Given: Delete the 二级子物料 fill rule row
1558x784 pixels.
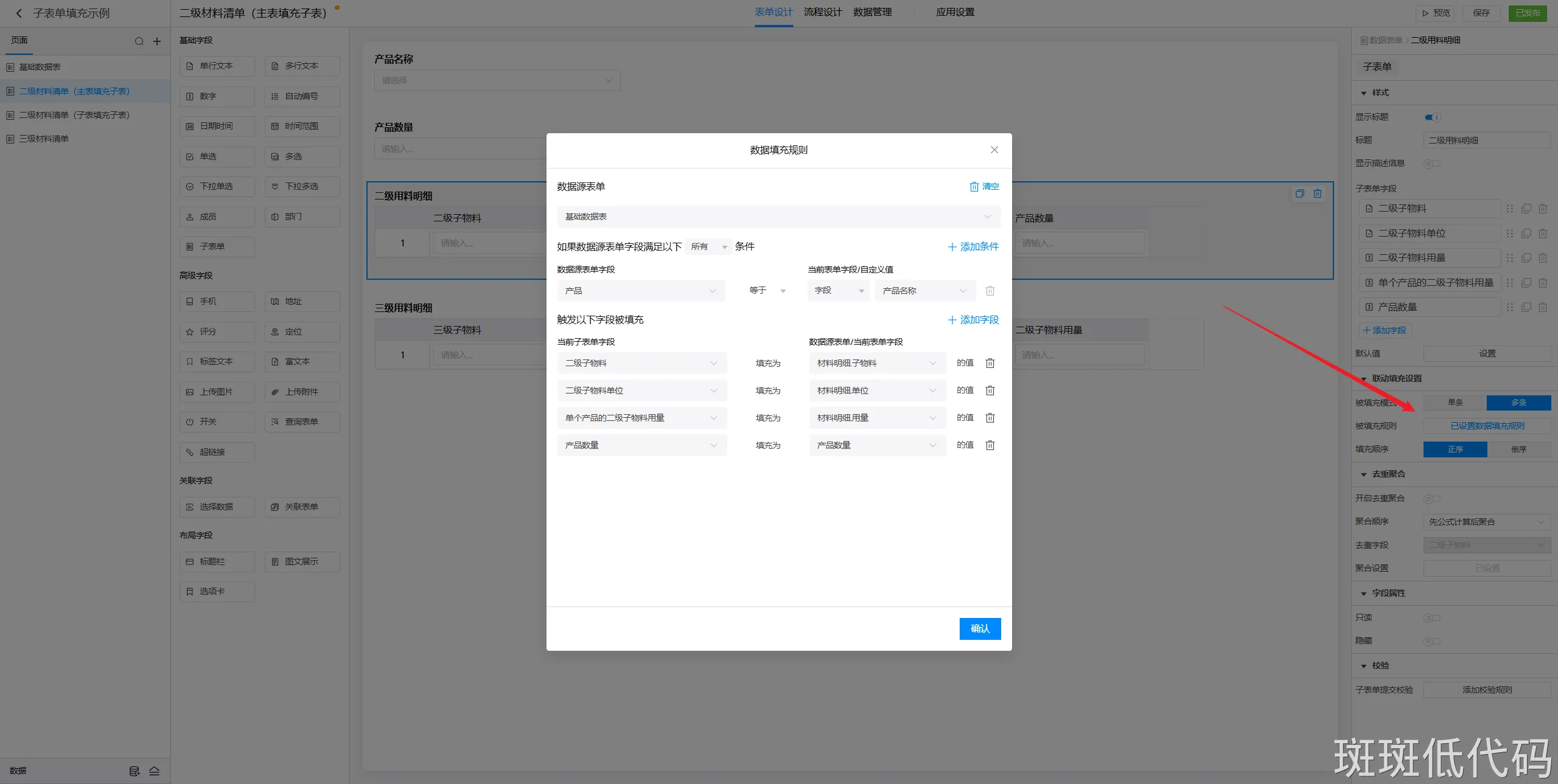Looking at the screenshot, I should pos(990,363).
